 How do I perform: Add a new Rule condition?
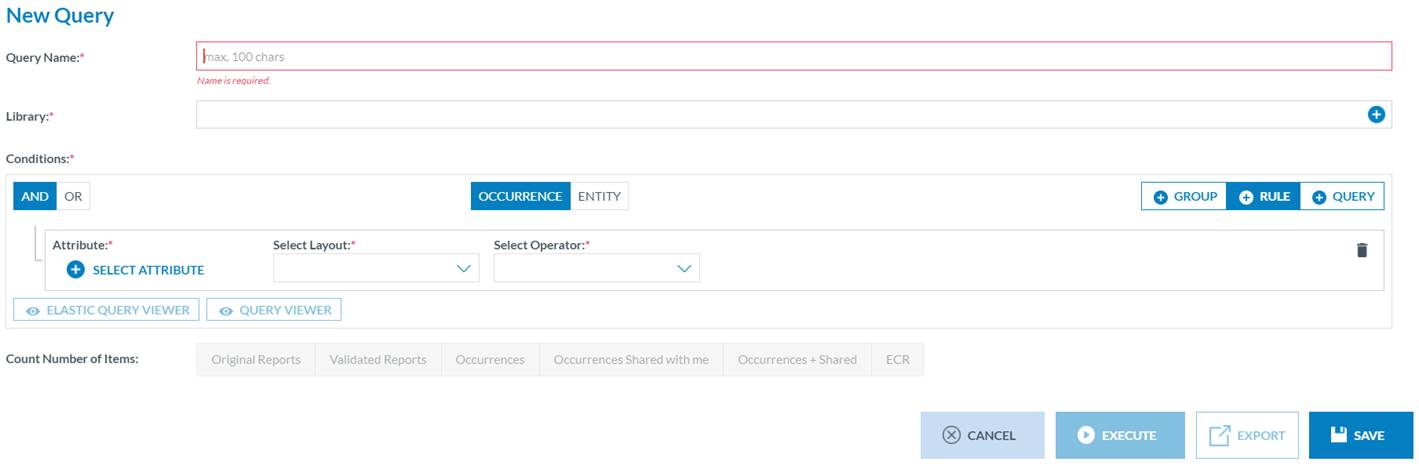(x=1263, y=196)
